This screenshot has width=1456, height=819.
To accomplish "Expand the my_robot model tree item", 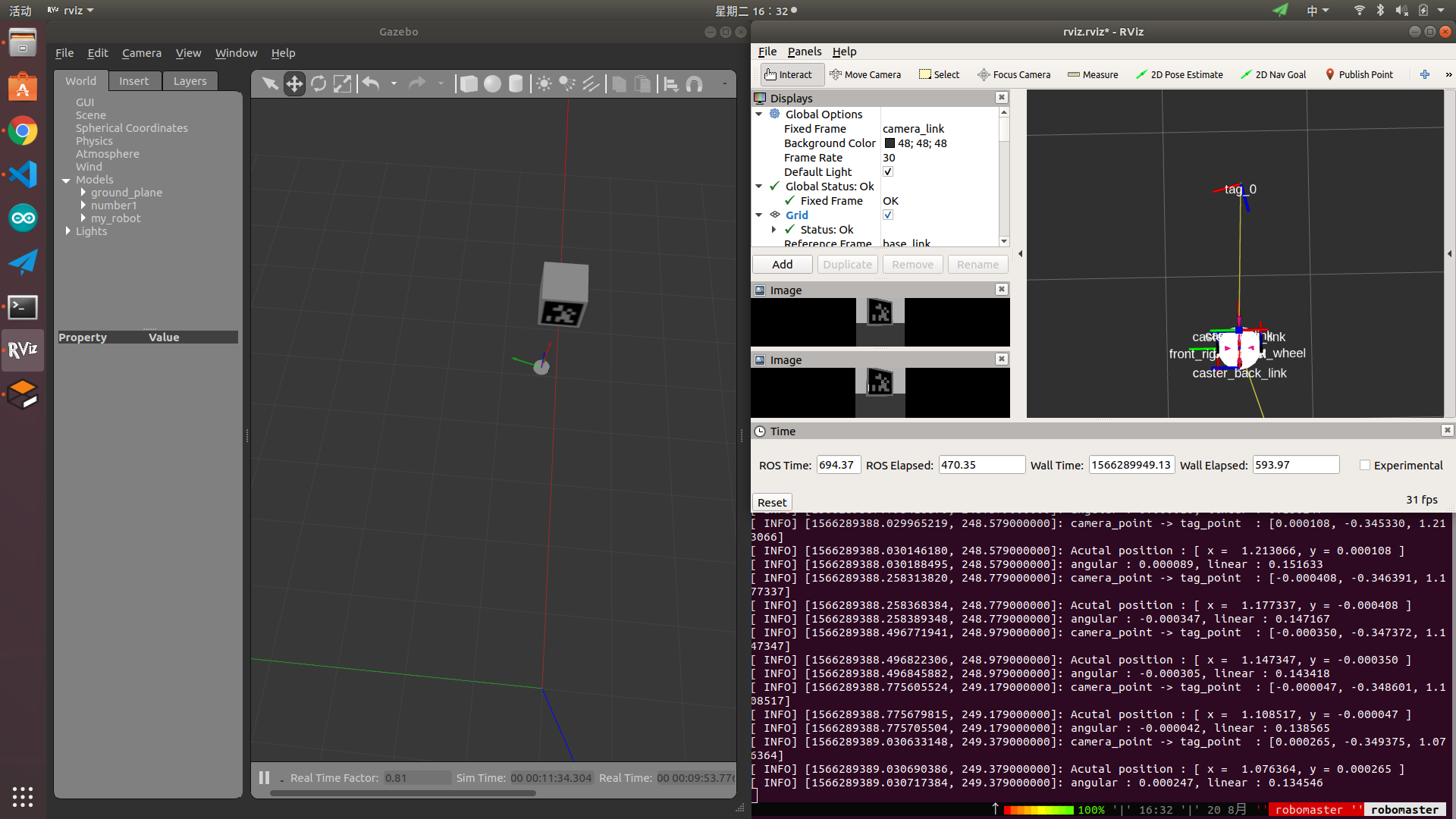I will (83, 218).
